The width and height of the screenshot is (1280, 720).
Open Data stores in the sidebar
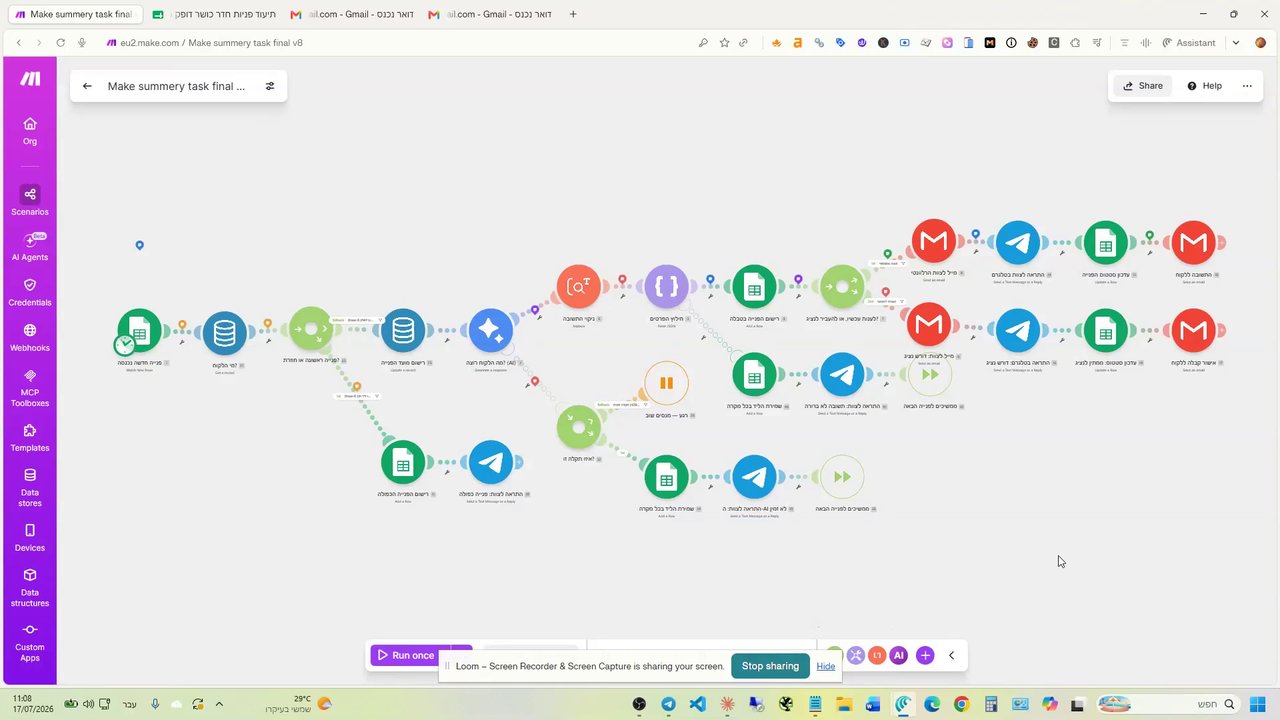coord(30,488)
